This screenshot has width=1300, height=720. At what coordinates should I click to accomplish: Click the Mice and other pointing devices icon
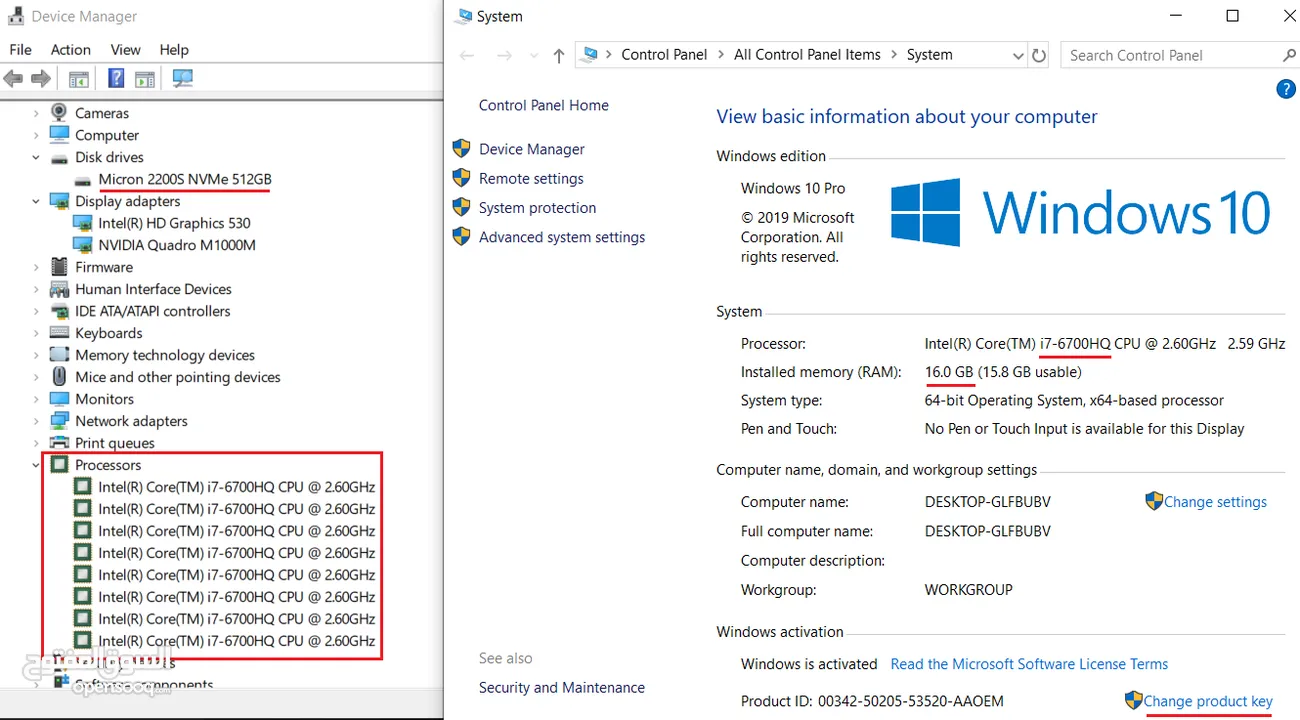[59, 377]
